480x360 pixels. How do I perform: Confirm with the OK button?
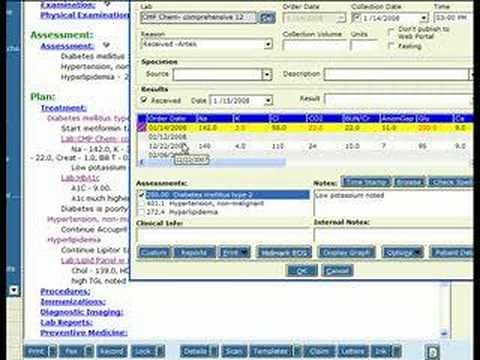point(302,271)
